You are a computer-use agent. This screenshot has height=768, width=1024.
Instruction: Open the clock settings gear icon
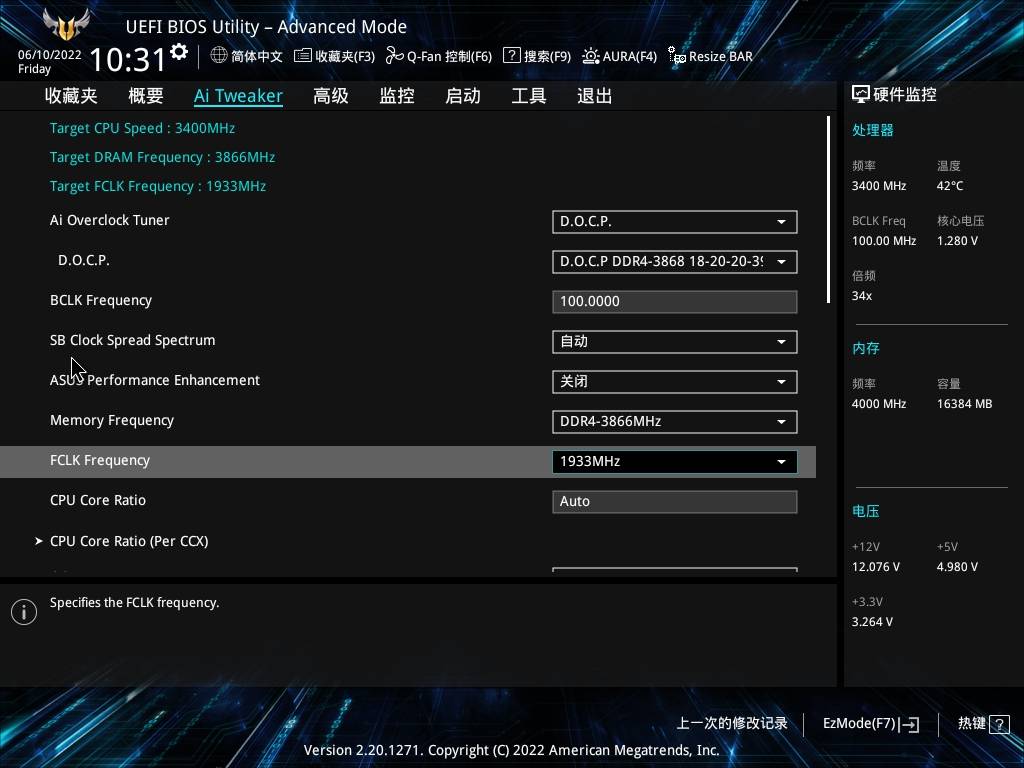179,52
